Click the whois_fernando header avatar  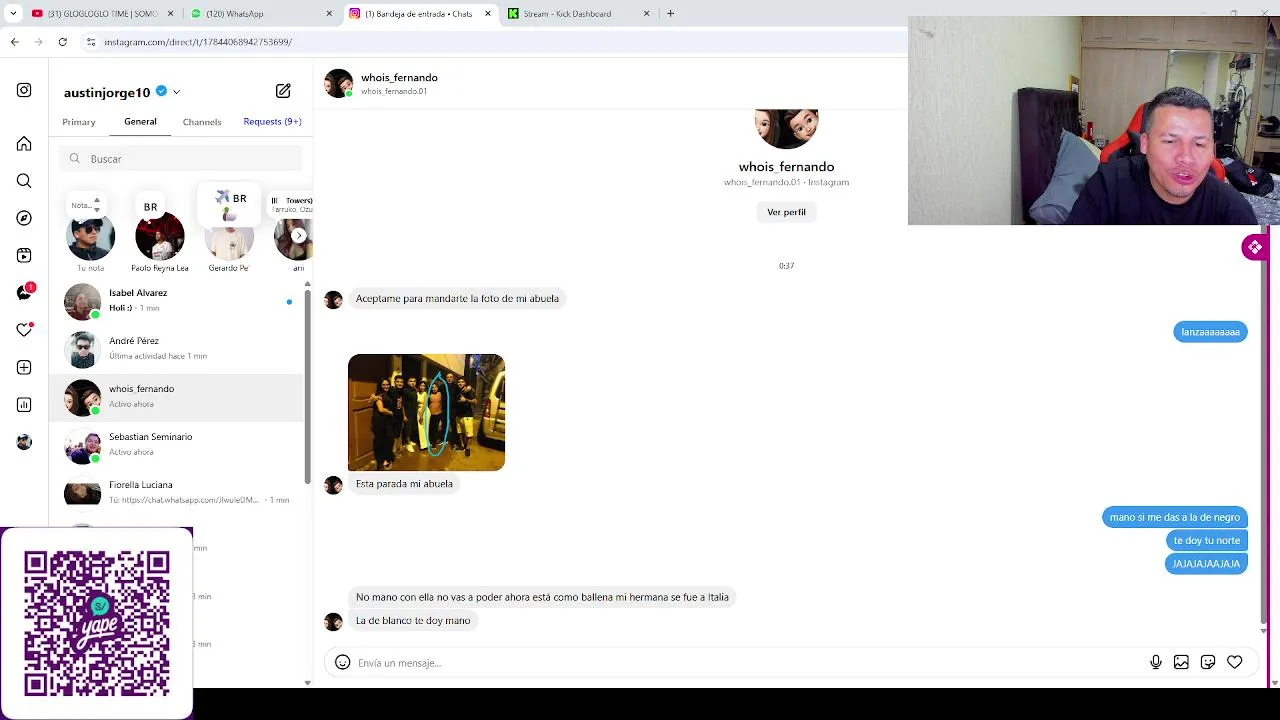[338, 83]
